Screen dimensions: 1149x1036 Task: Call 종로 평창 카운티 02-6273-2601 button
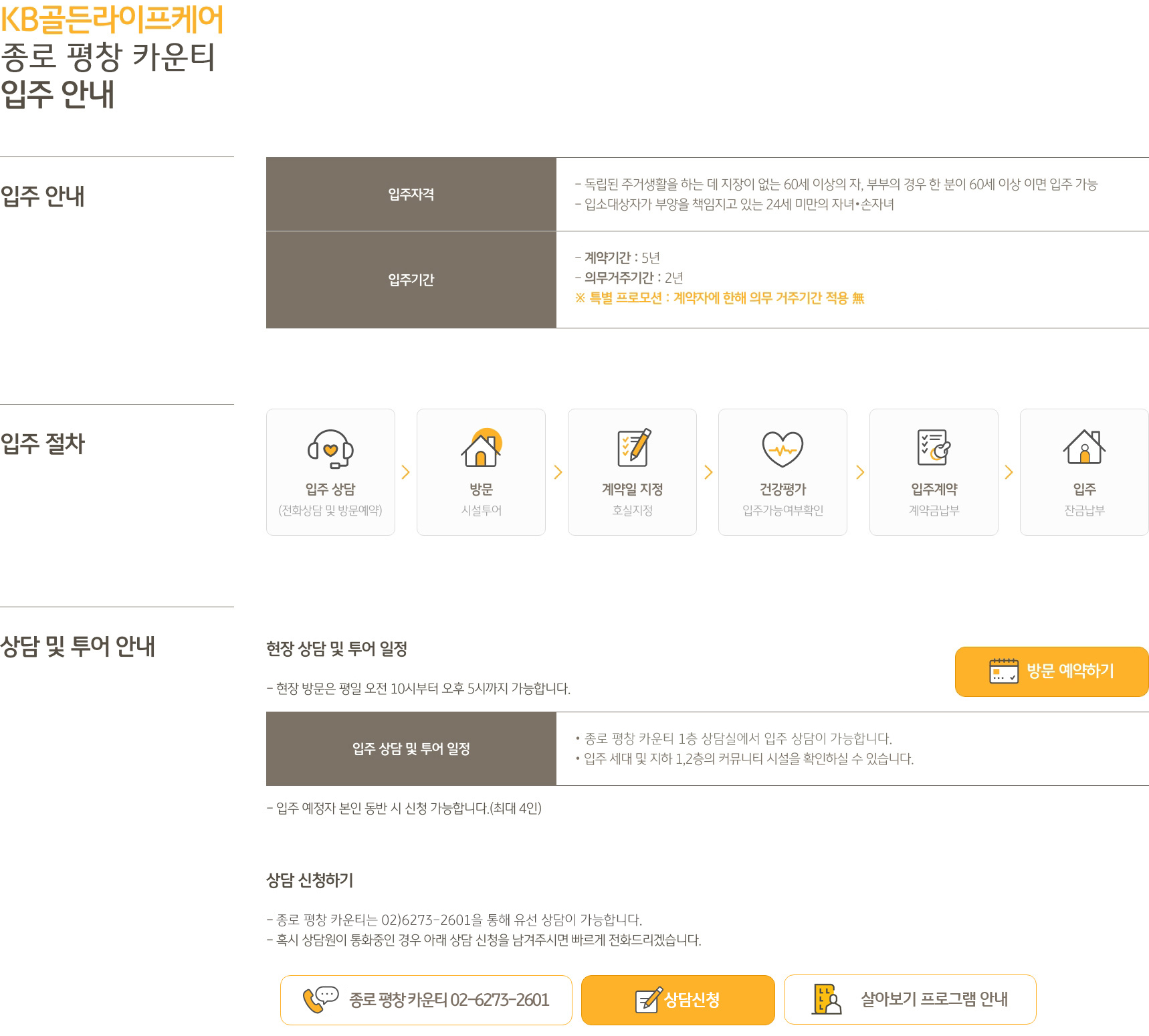click(x=426, y=1000)
